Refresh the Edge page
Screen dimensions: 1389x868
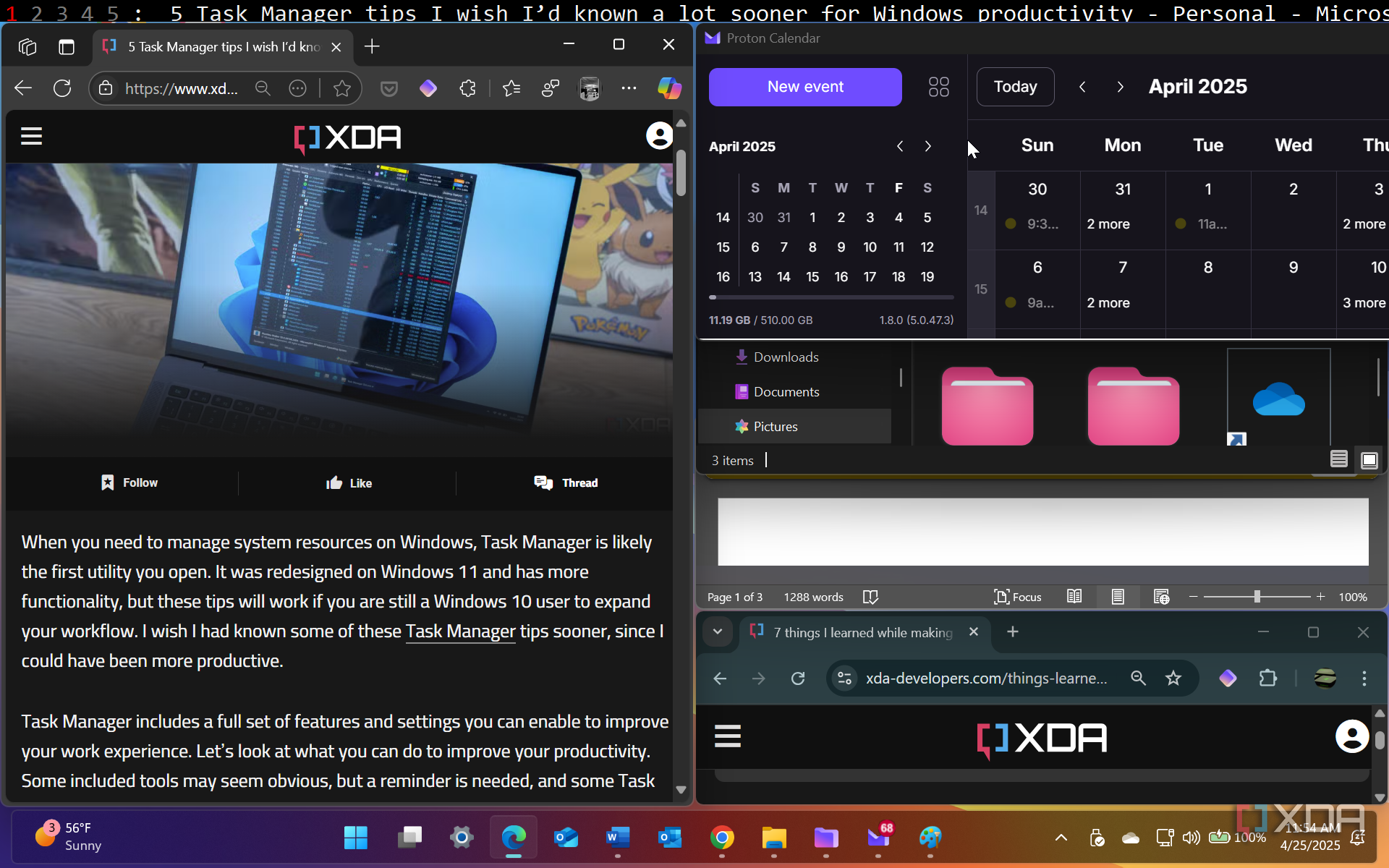click(x=62, y=88)
